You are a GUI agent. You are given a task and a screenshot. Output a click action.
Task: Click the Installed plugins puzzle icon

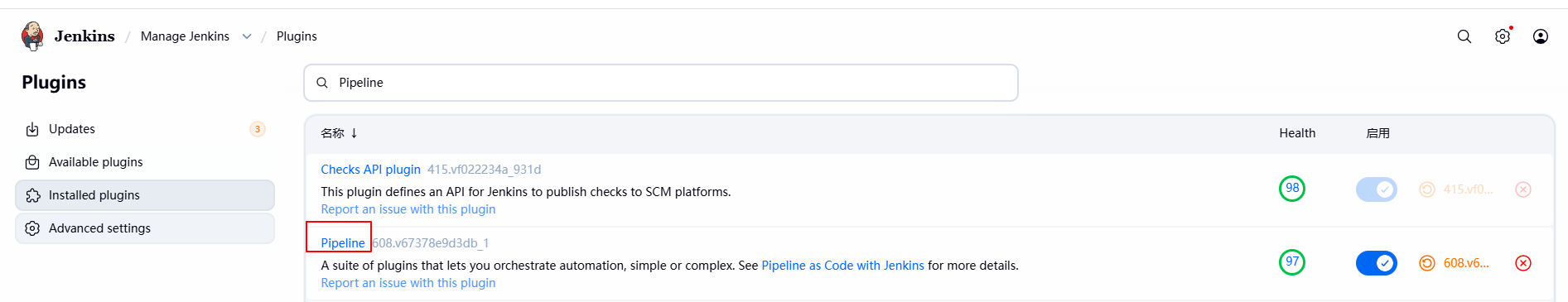click(32, 195)
